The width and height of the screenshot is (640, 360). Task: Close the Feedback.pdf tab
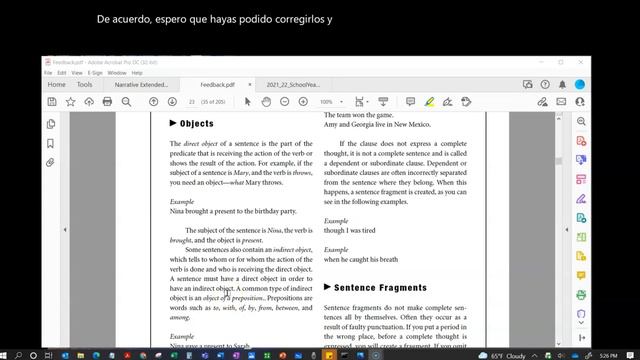(250, 84)
